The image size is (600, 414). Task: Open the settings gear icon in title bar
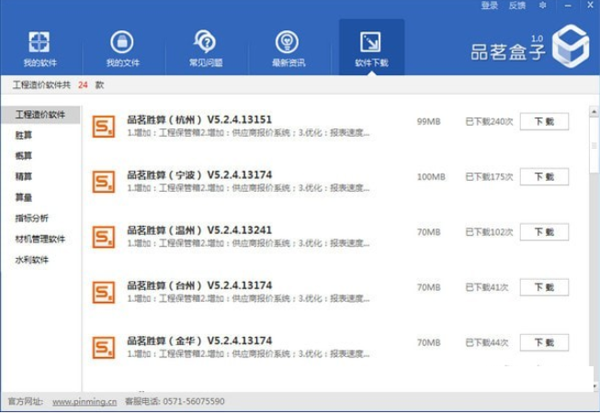click(542, 6)
